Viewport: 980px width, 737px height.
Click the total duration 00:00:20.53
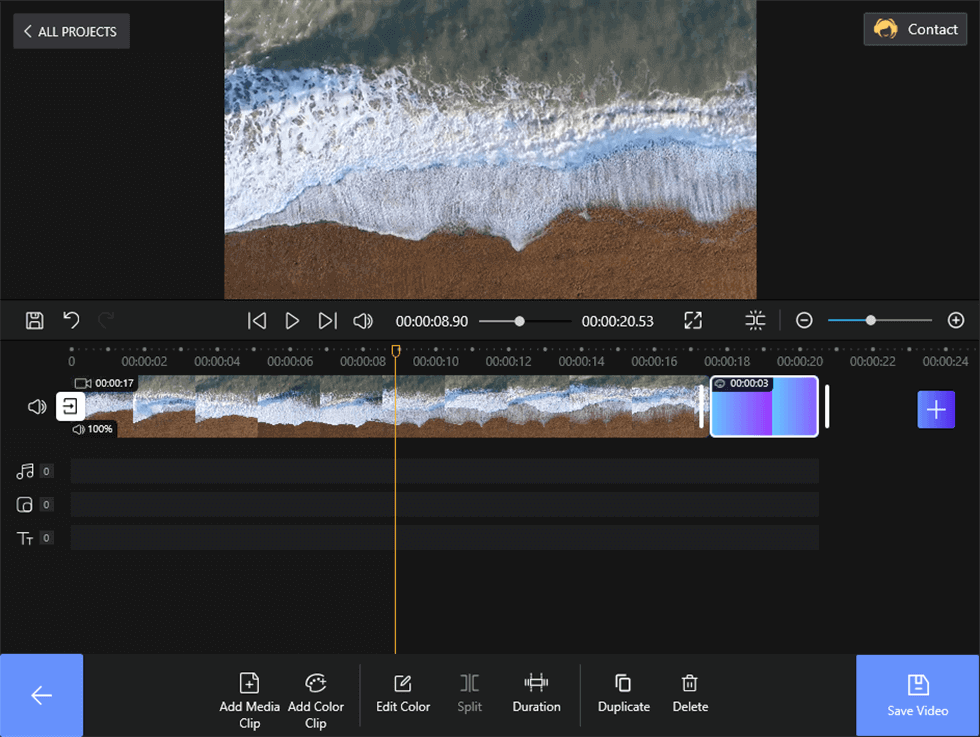click(618, 321)
